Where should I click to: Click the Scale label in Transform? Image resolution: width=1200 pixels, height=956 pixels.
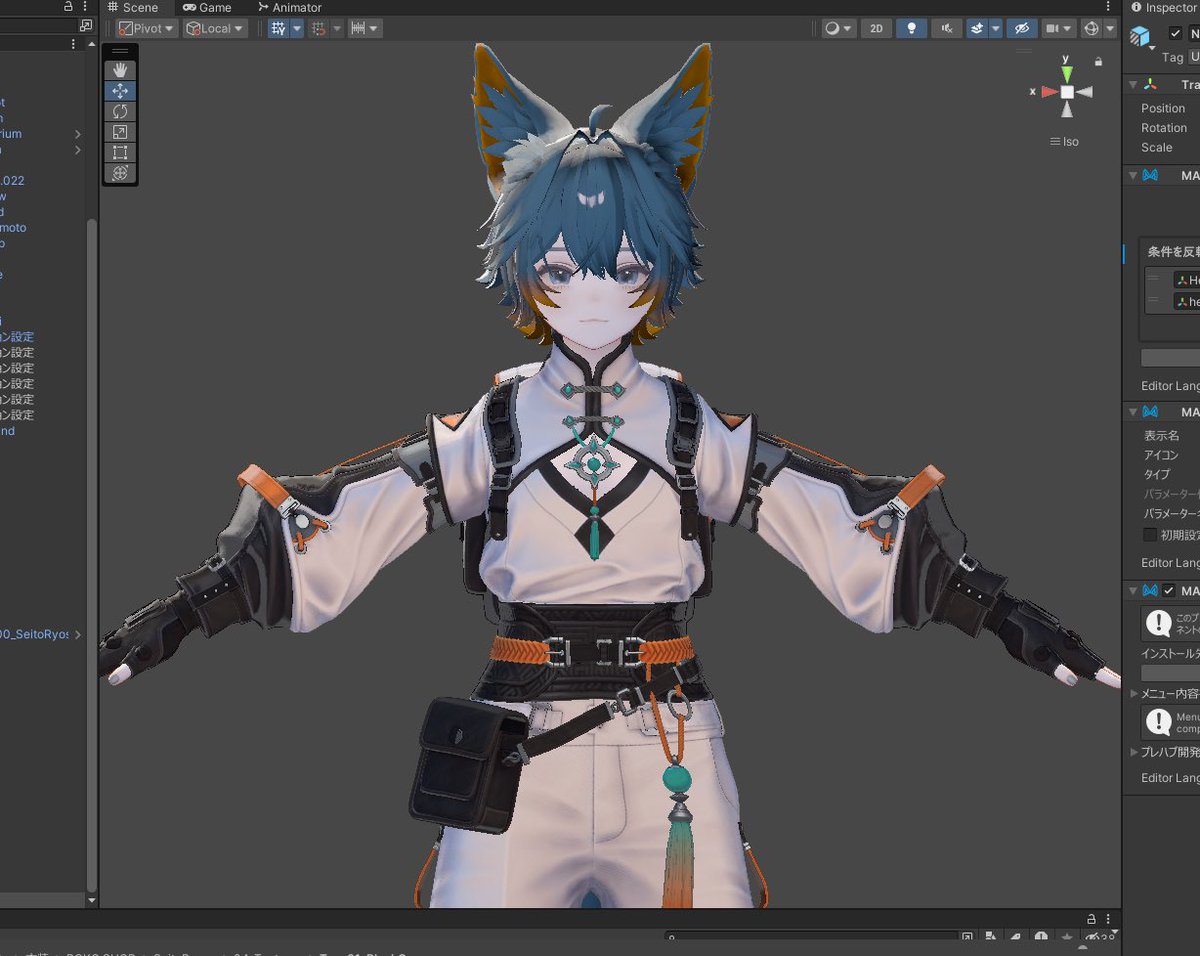(1156, 147)
